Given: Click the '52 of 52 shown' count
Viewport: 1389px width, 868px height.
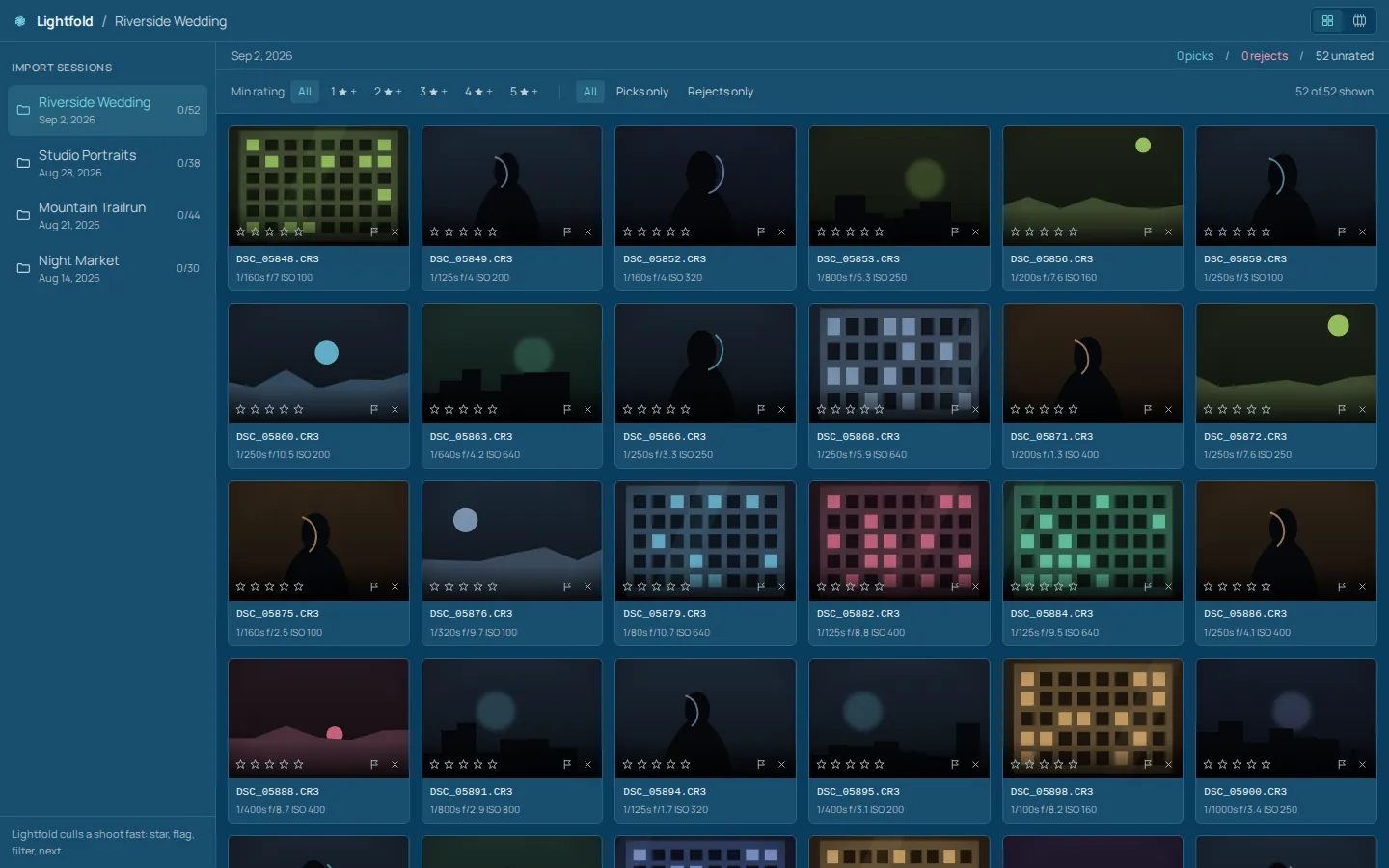Looking at the screenshot, I should [1334, 92].
